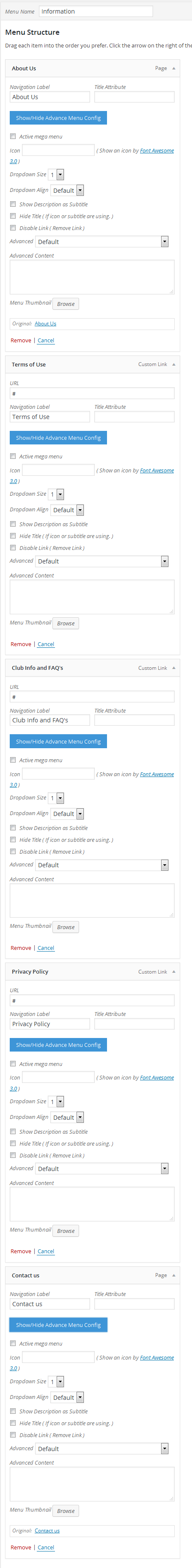Open Dropdown Size select for Contact us
This screenshot has width=192, height=1568.
click(x=56, y=1382)
